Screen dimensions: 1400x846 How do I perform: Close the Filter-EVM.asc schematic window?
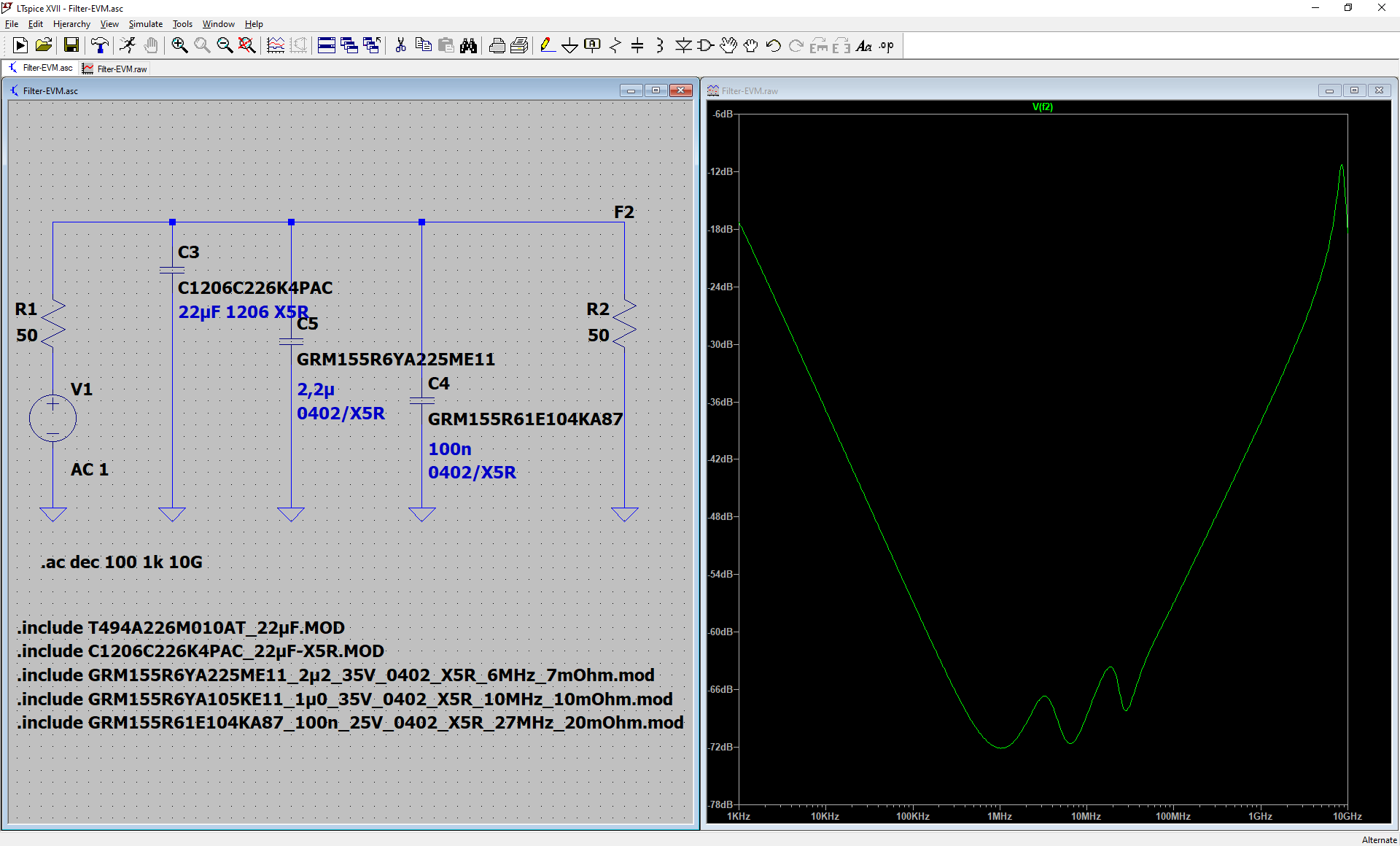[681, 90]
